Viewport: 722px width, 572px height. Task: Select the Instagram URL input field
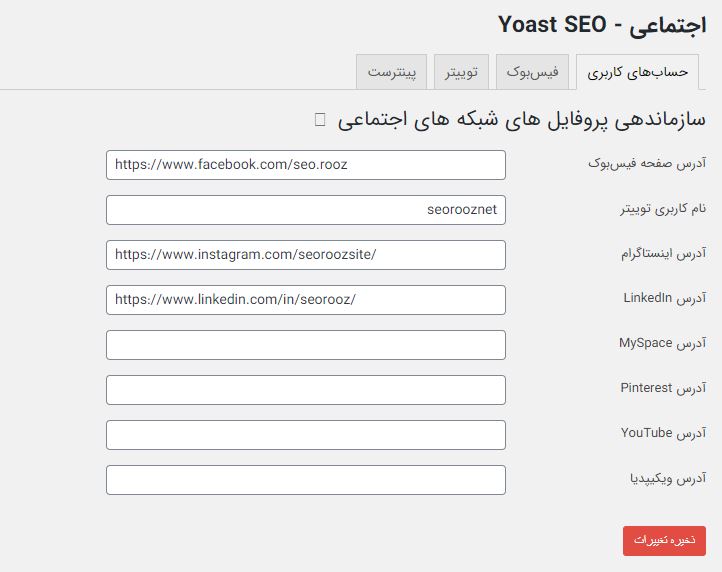(x=306, y=255)
